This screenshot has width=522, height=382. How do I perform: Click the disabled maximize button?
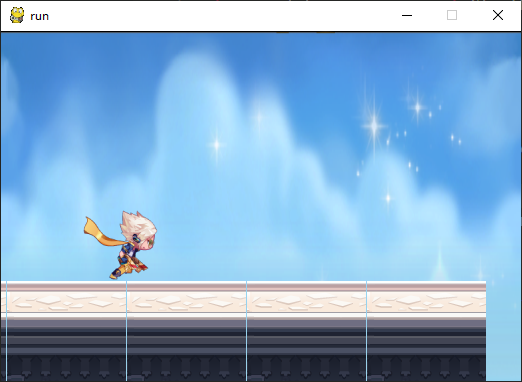[x=452, y=15]
